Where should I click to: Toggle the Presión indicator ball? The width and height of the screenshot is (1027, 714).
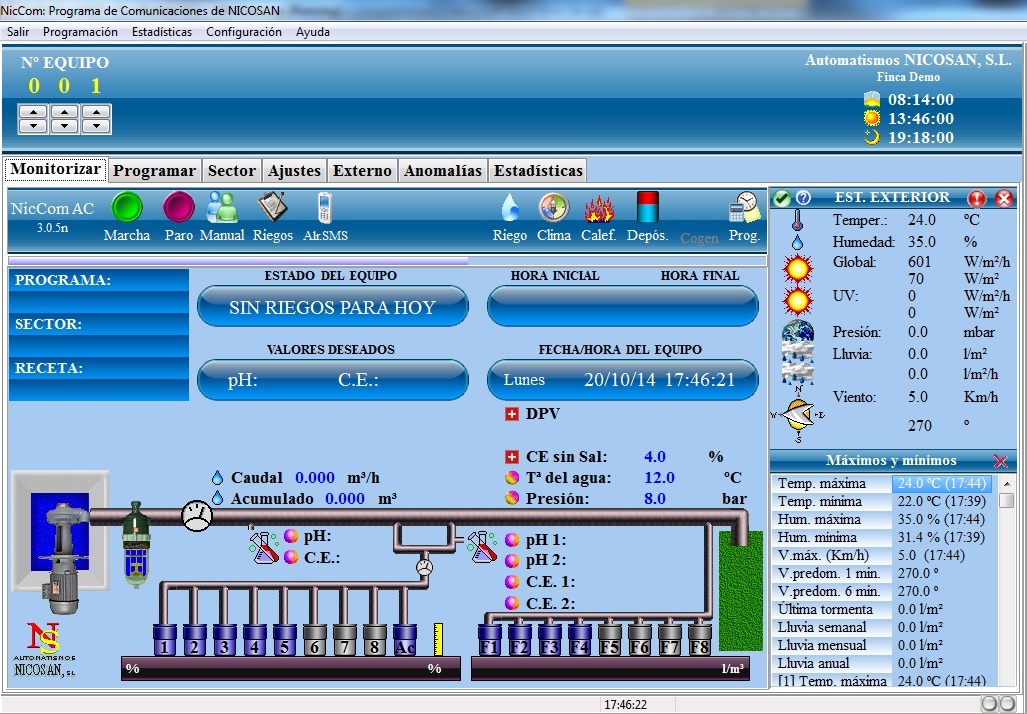(x=512, y=498)
